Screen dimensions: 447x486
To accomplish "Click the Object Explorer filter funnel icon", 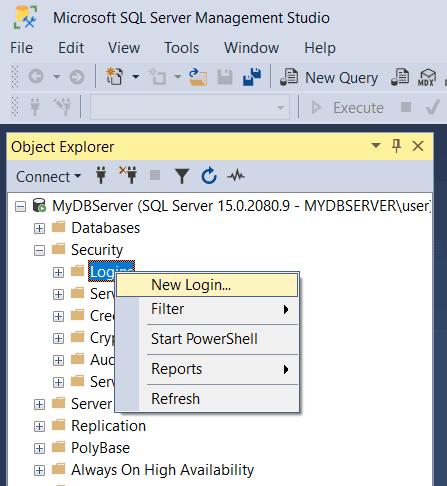I will [182, 176].
